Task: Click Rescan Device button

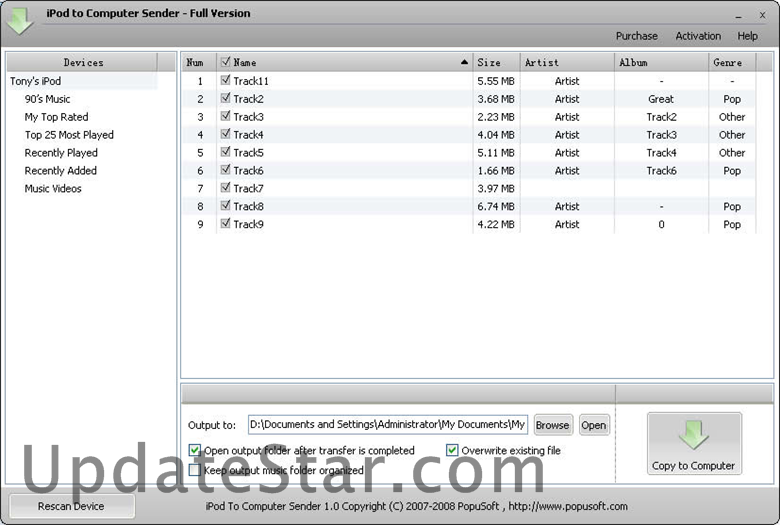Action: 71,506
